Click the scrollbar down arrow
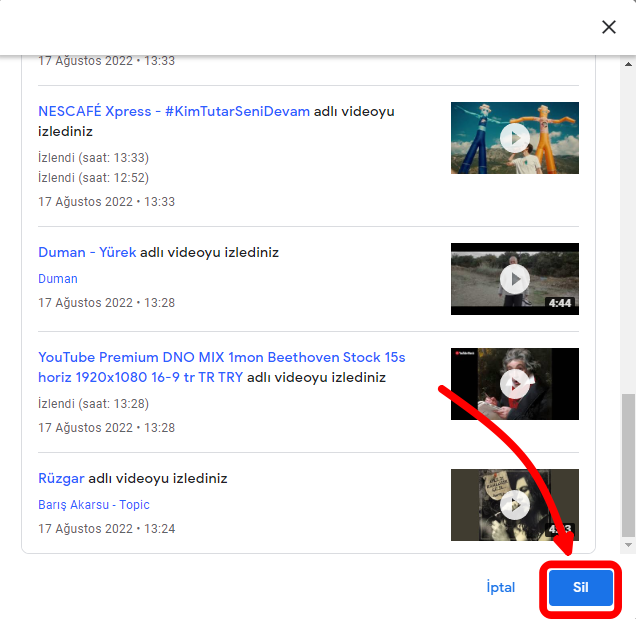636x619 pixels. pos(628,545)
